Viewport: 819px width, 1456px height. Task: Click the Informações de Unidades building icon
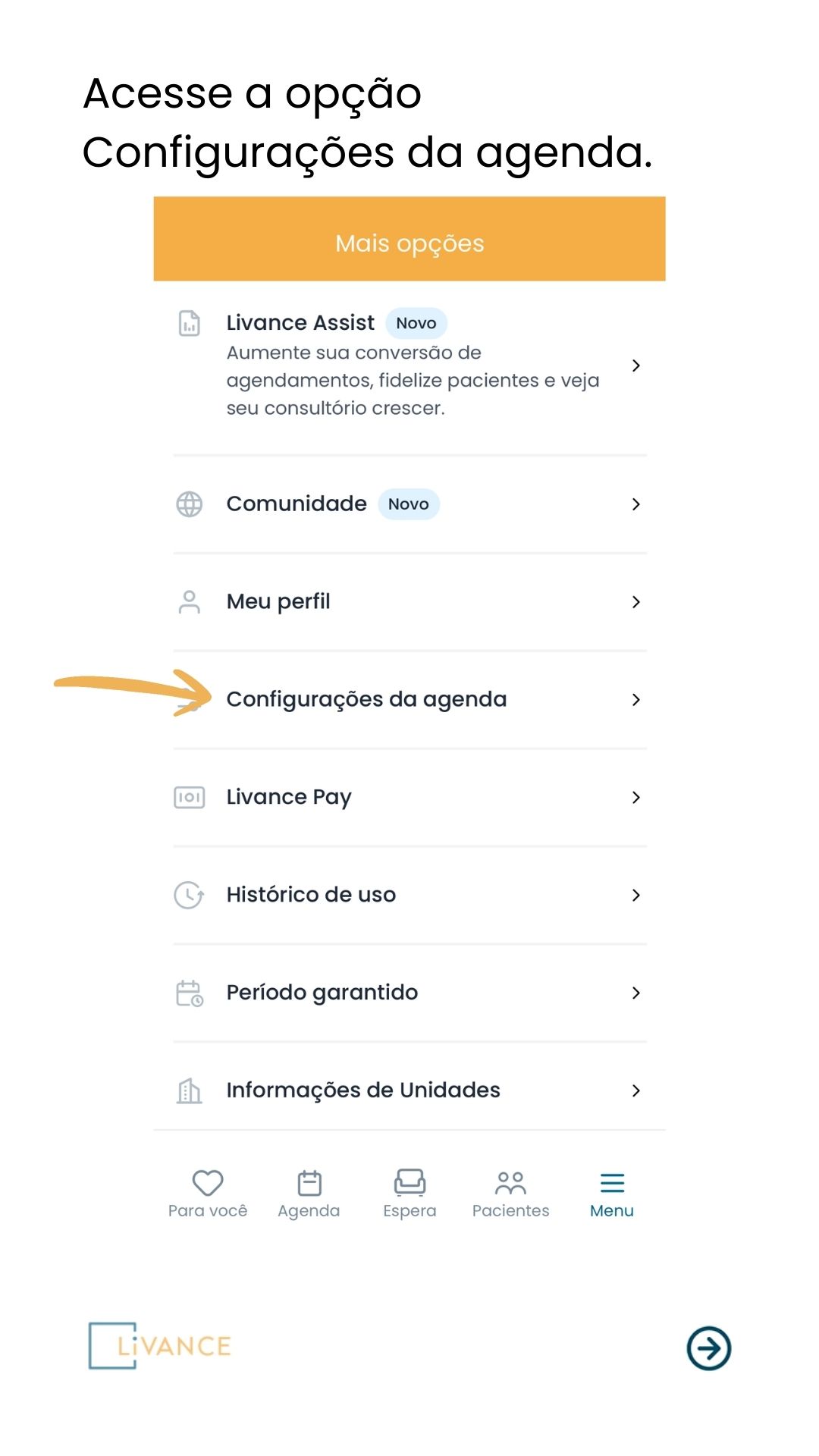tap(189, 1091)
